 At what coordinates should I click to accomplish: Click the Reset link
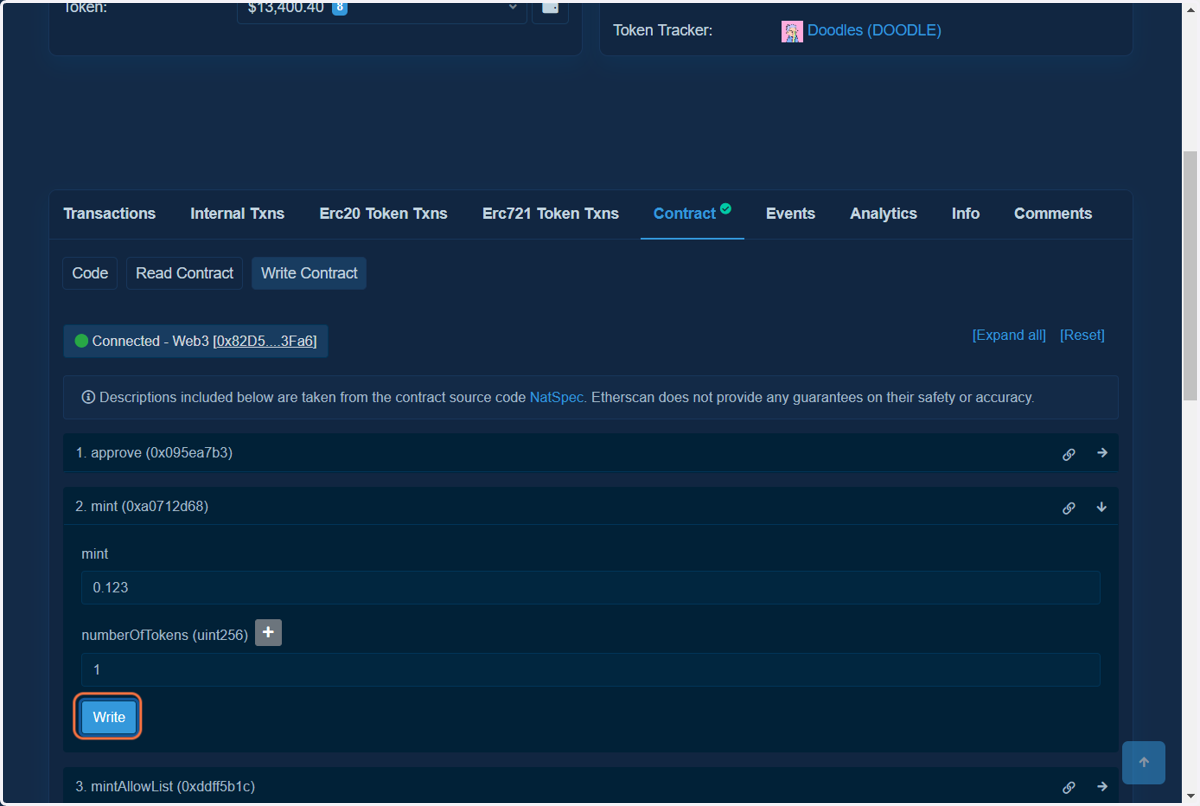(1082, 335)
